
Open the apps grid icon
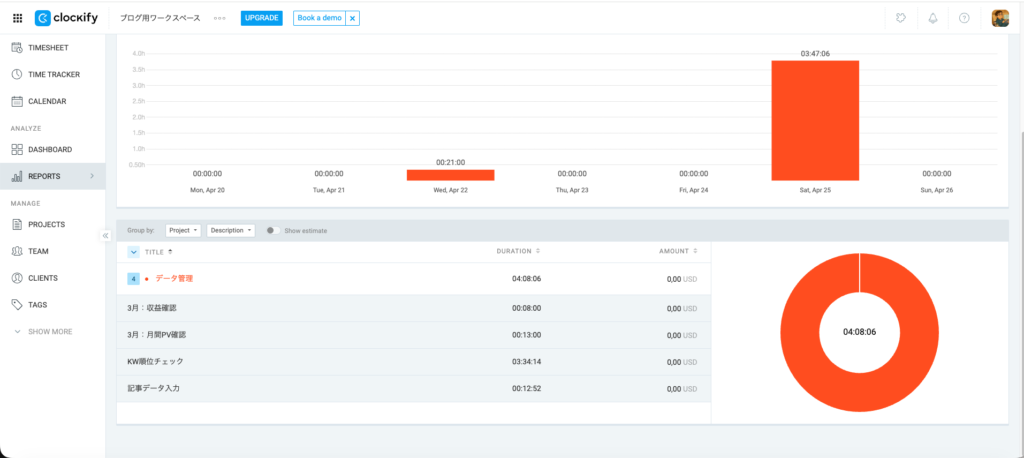(x=17, y=18)
